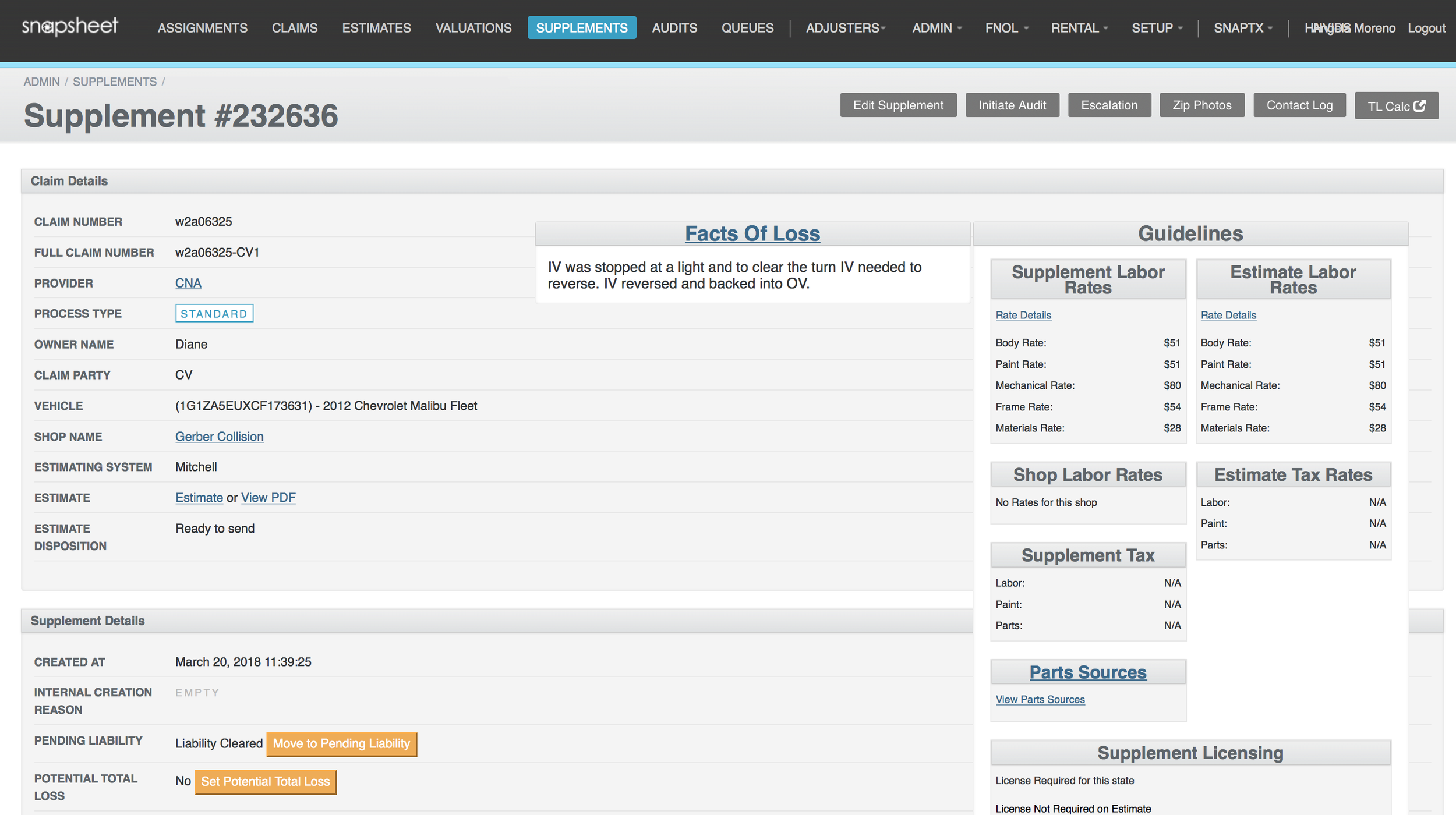
Task: Expand the FNOL dropdown
Action: click(x=1006, y=28)
